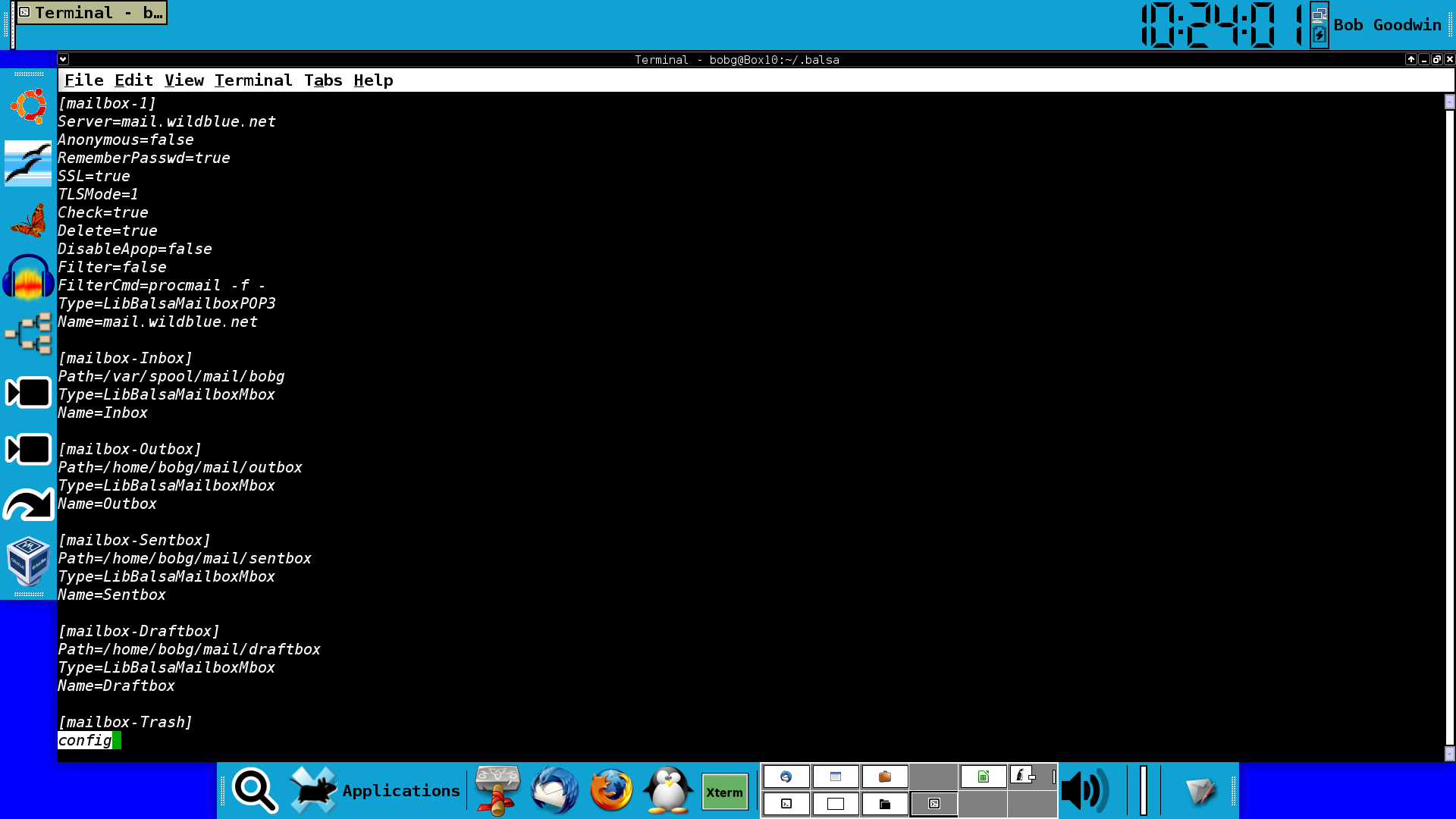
Task: Shade the terminal window with up-arrow button
Action: point(1410,59)
